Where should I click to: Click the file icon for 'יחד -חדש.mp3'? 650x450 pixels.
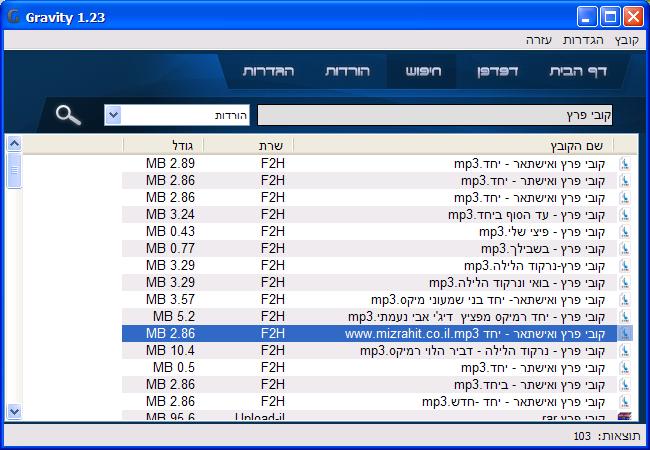(x=624, y=402)
